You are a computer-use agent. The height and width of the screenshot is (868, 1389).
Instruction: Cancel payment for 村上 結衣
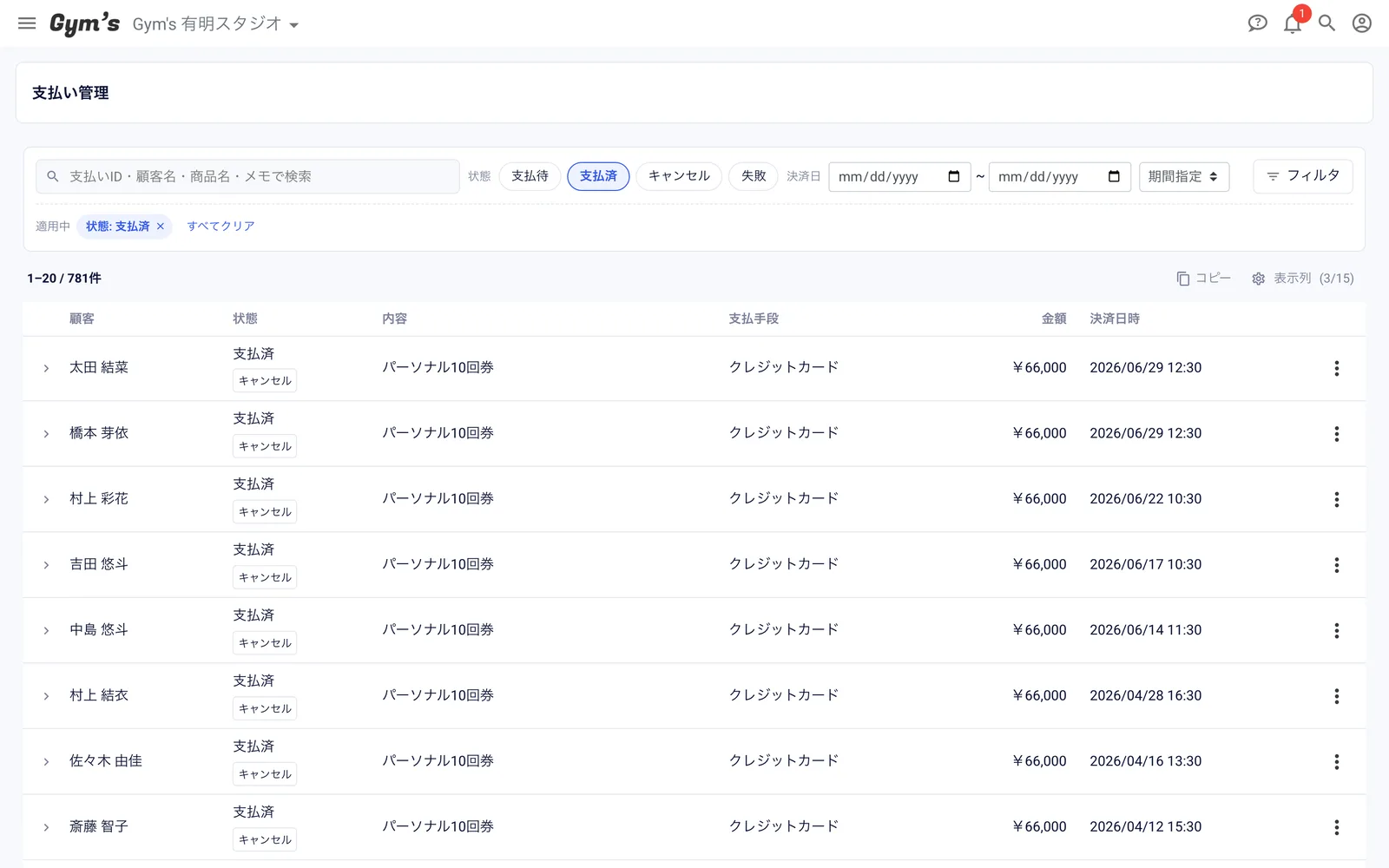265,709
